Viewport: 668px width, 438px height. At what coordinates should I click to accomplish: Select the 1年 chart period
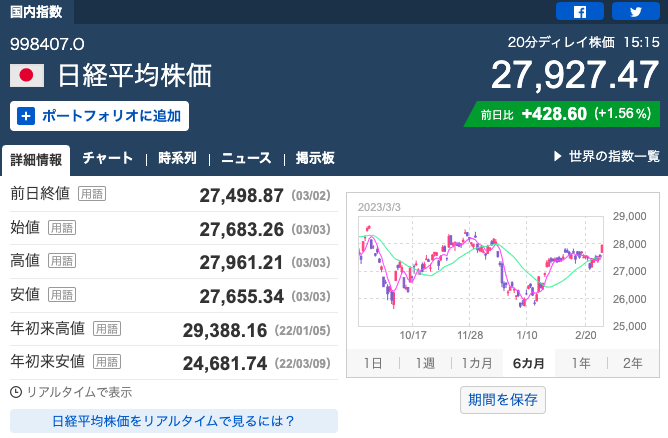tap(581, 363)
